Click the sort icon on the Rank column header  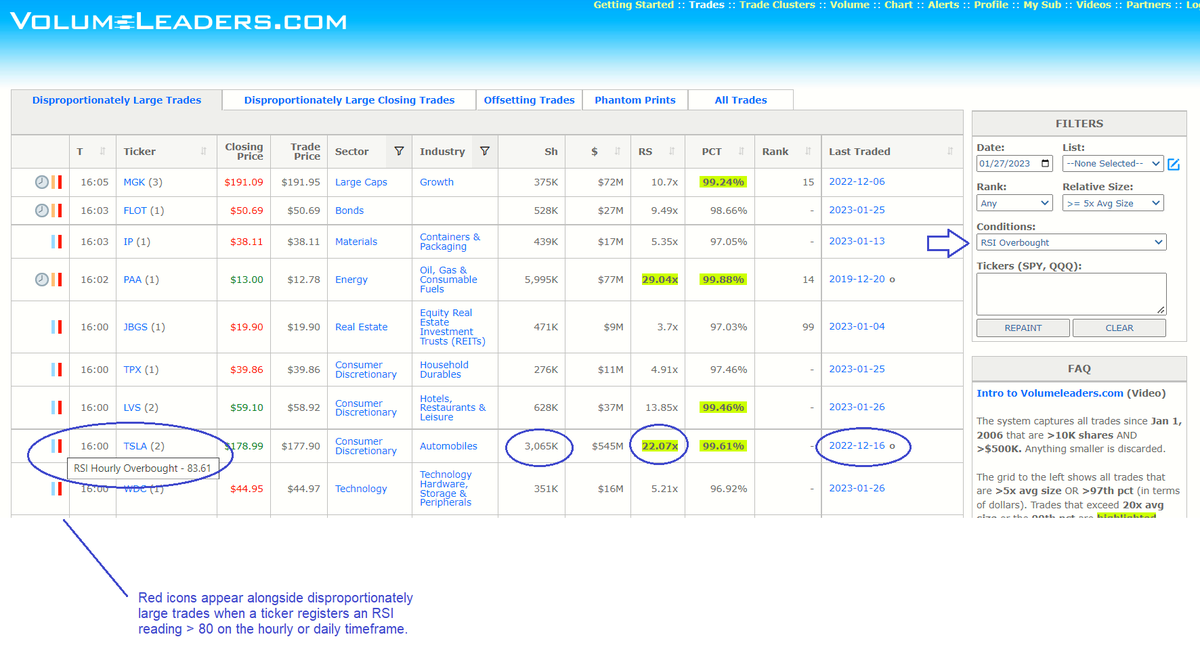pyautogui.click(x=808, y=150)
